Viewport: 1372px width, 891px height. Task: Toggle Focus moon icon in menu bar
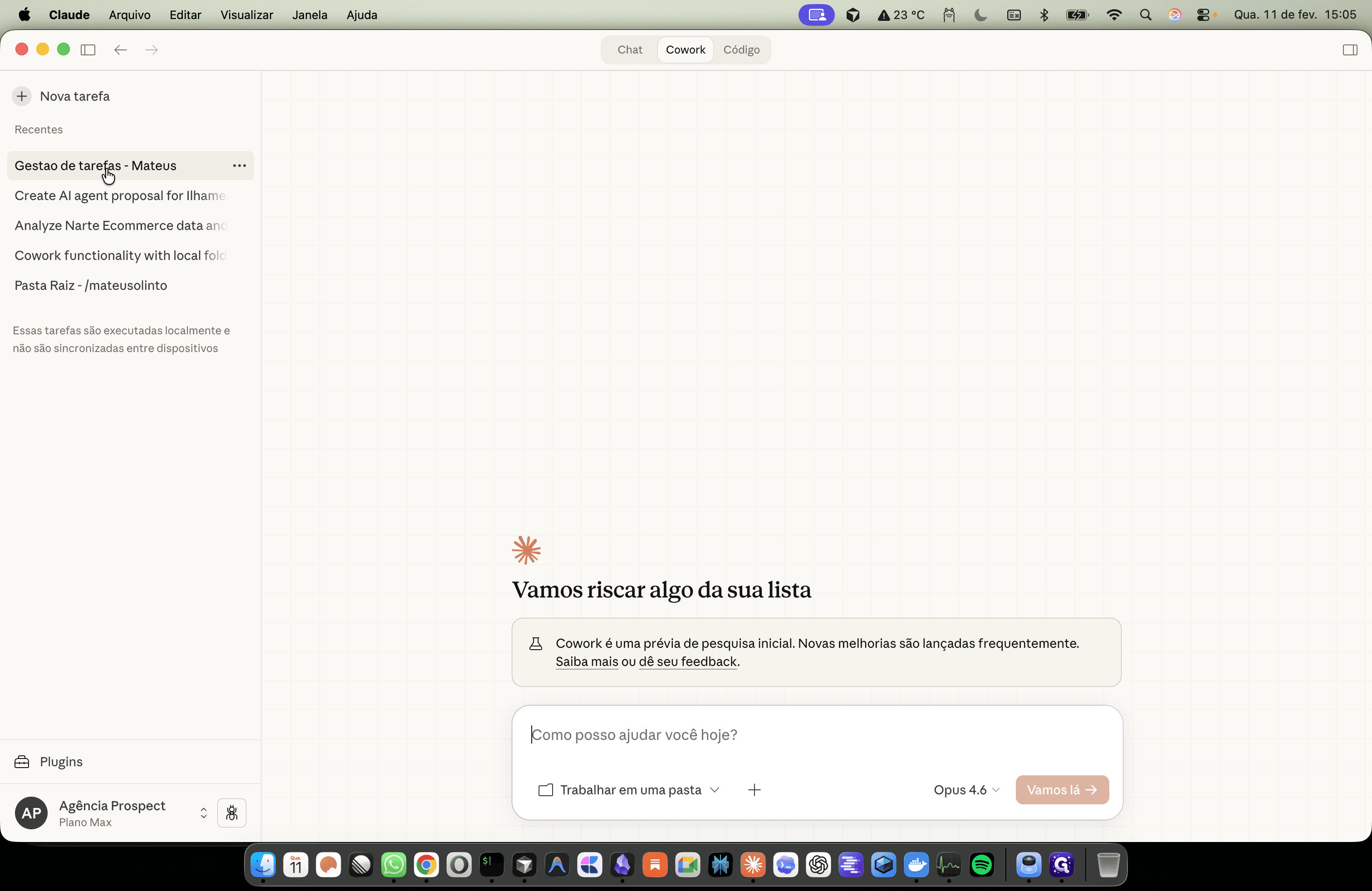tap(980, 15)
